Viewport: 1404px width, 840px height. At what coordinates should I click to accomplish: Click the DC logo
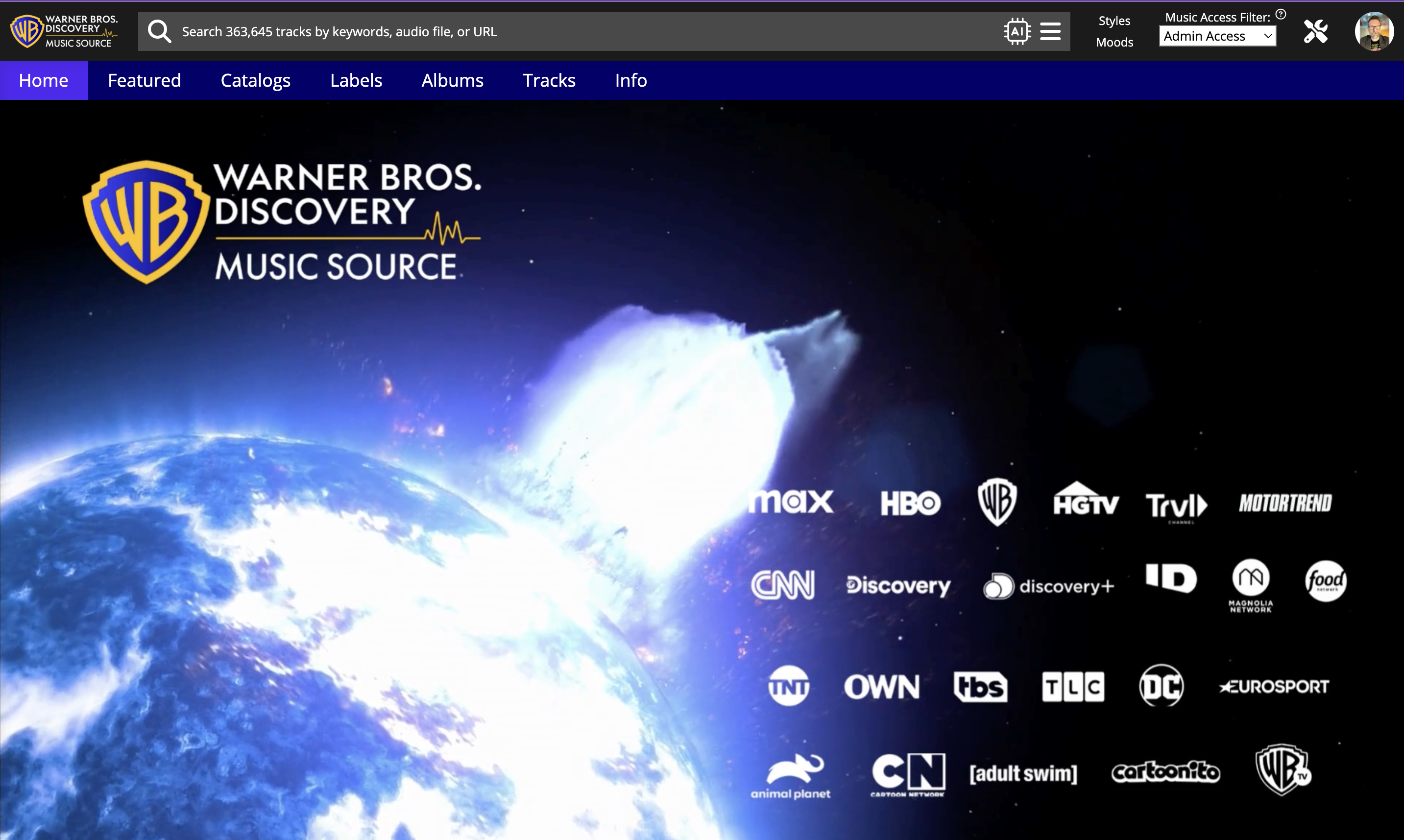[1161, 686]
